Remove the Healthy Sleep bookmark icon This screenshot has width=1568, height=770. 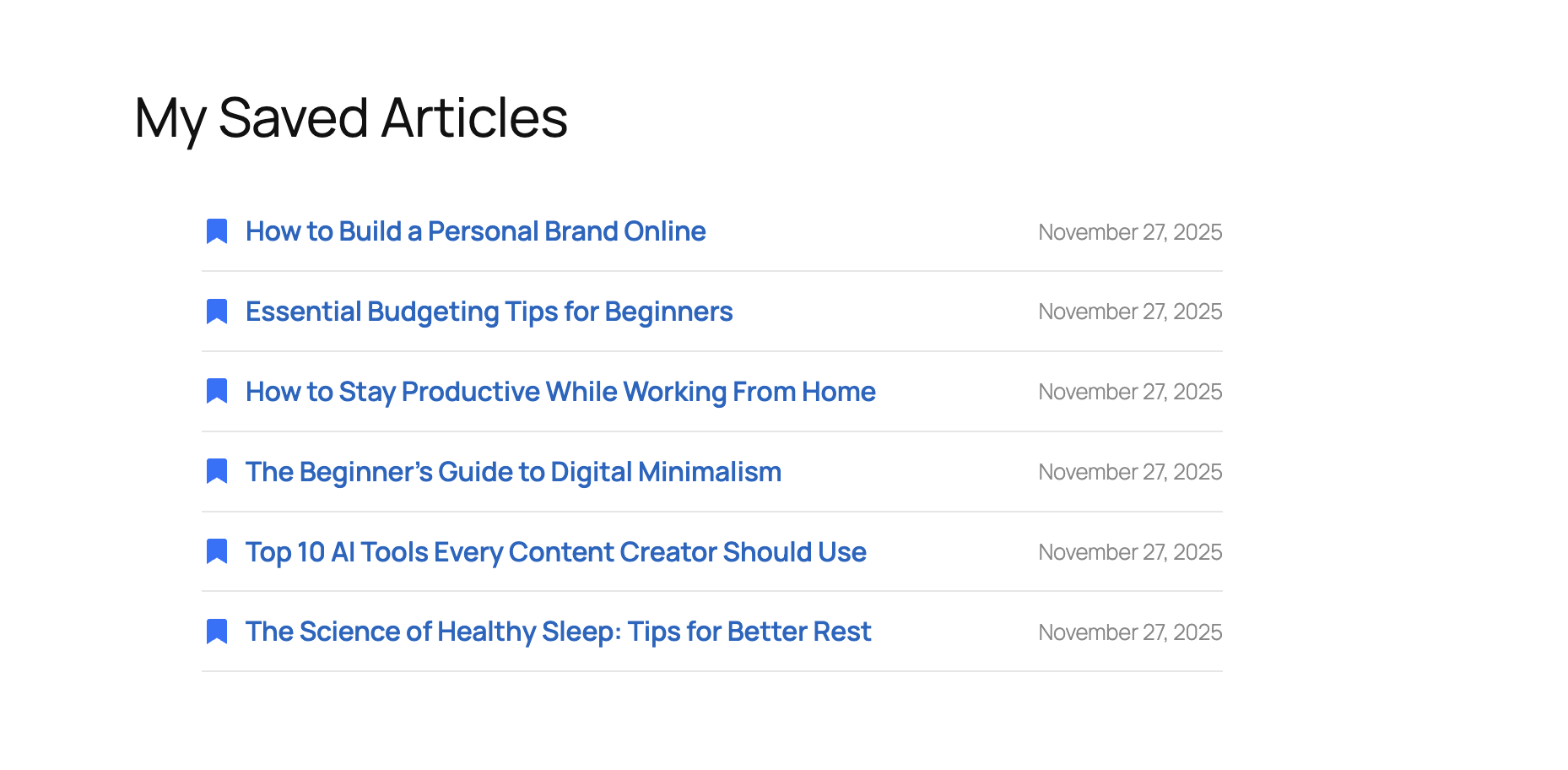point(217,631)
